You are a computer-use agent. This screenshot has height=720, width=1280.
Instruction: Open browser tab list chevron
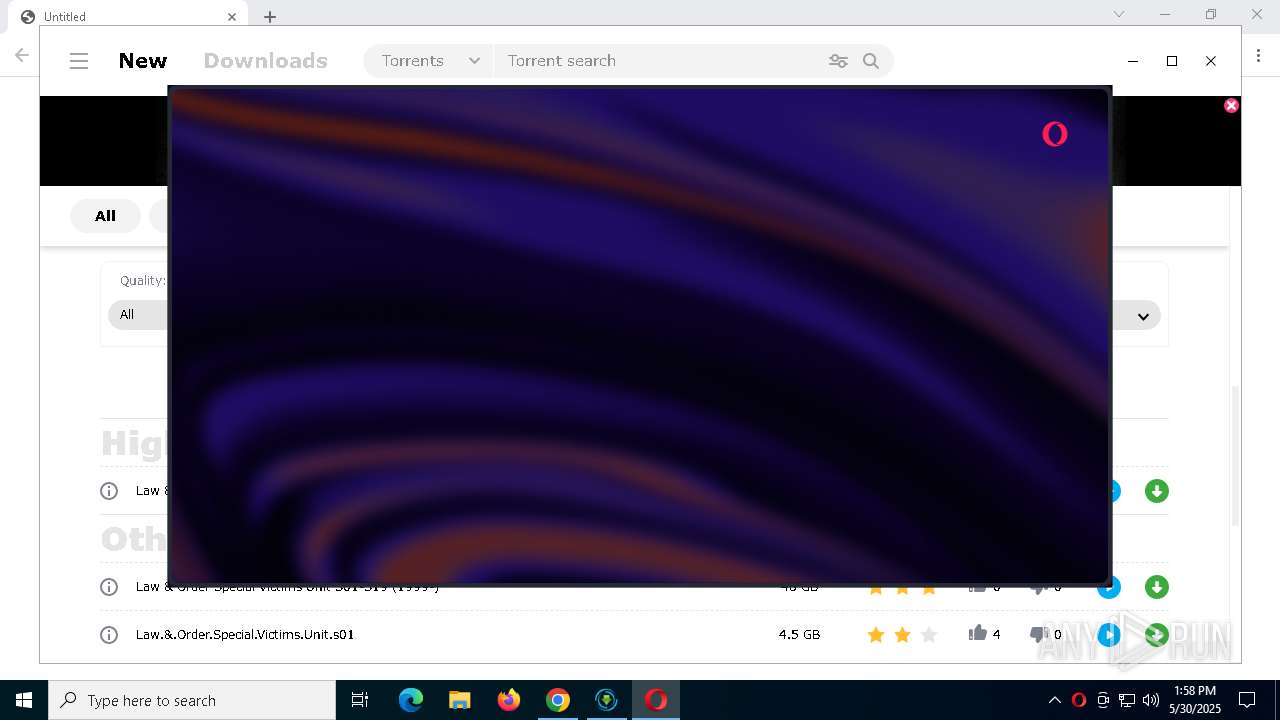(x=1119, y=14)
